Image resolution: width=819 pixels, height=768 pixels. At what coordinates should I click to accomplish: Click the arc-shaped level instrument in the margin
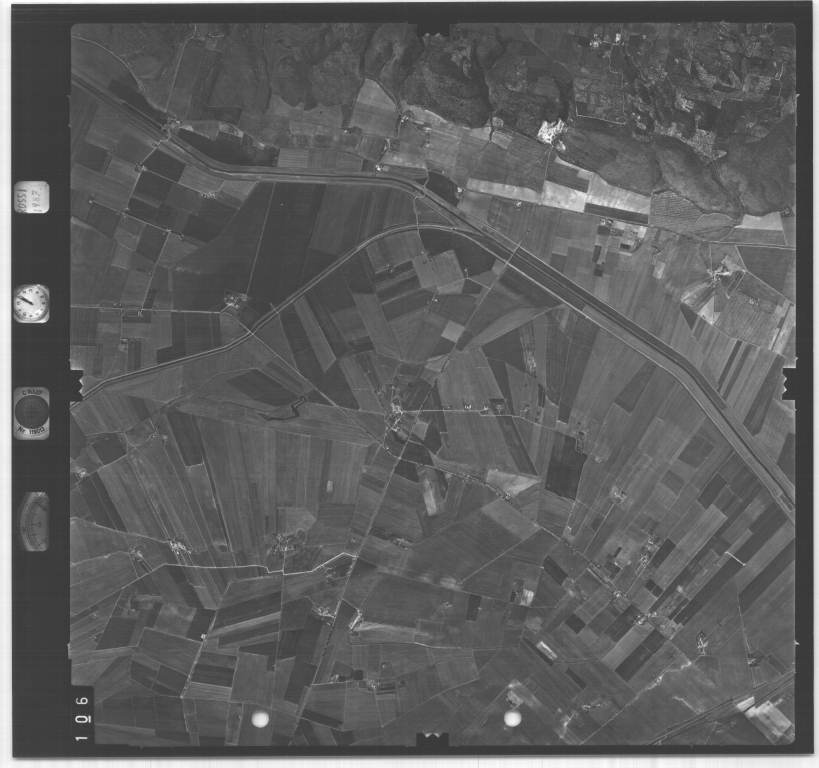(x=35, y=520)
